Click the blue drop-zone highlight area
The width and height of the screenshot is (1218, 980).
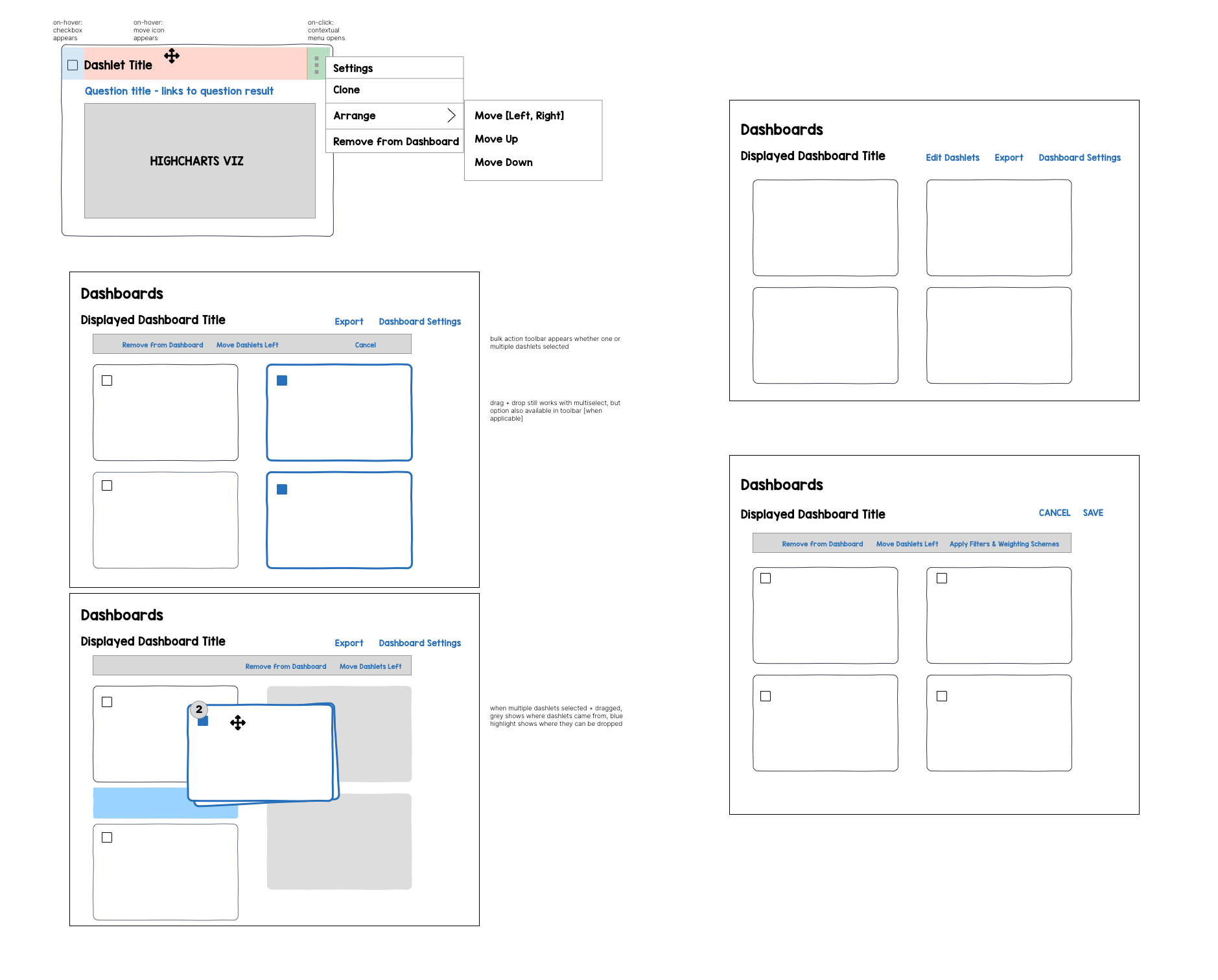click(139, 804)
